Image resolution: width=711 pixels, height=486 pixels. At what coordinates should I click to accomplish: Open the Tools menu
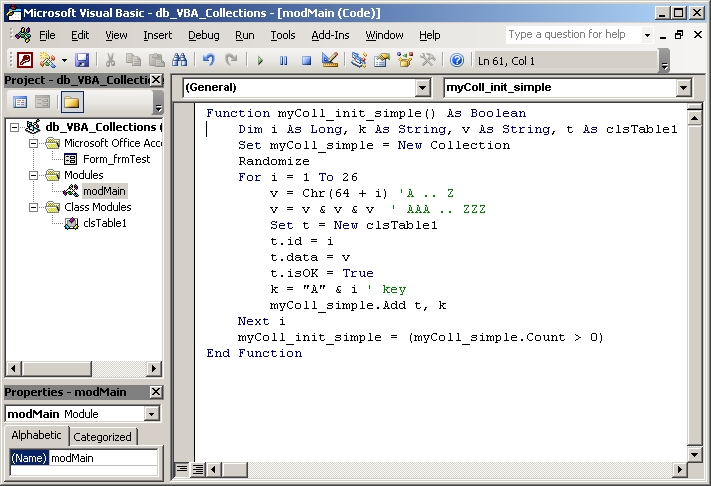(x=283, y=35)
